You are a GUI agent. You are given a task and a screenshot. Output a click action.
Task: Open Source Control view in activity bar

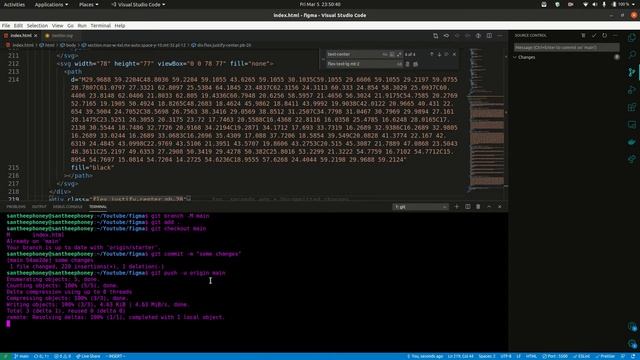coord(632,72)
